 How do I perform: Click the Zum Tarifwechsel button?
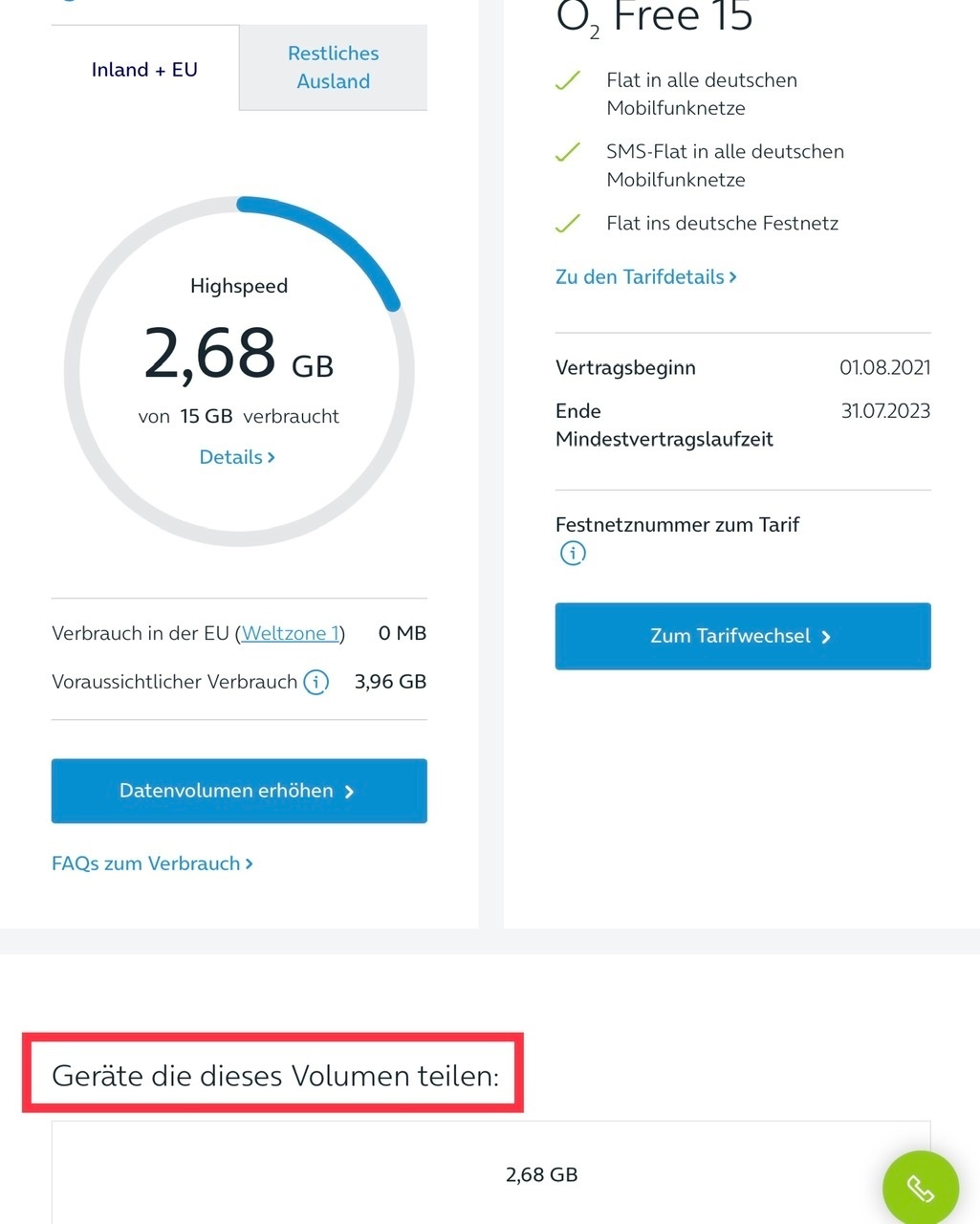[743, 636]
